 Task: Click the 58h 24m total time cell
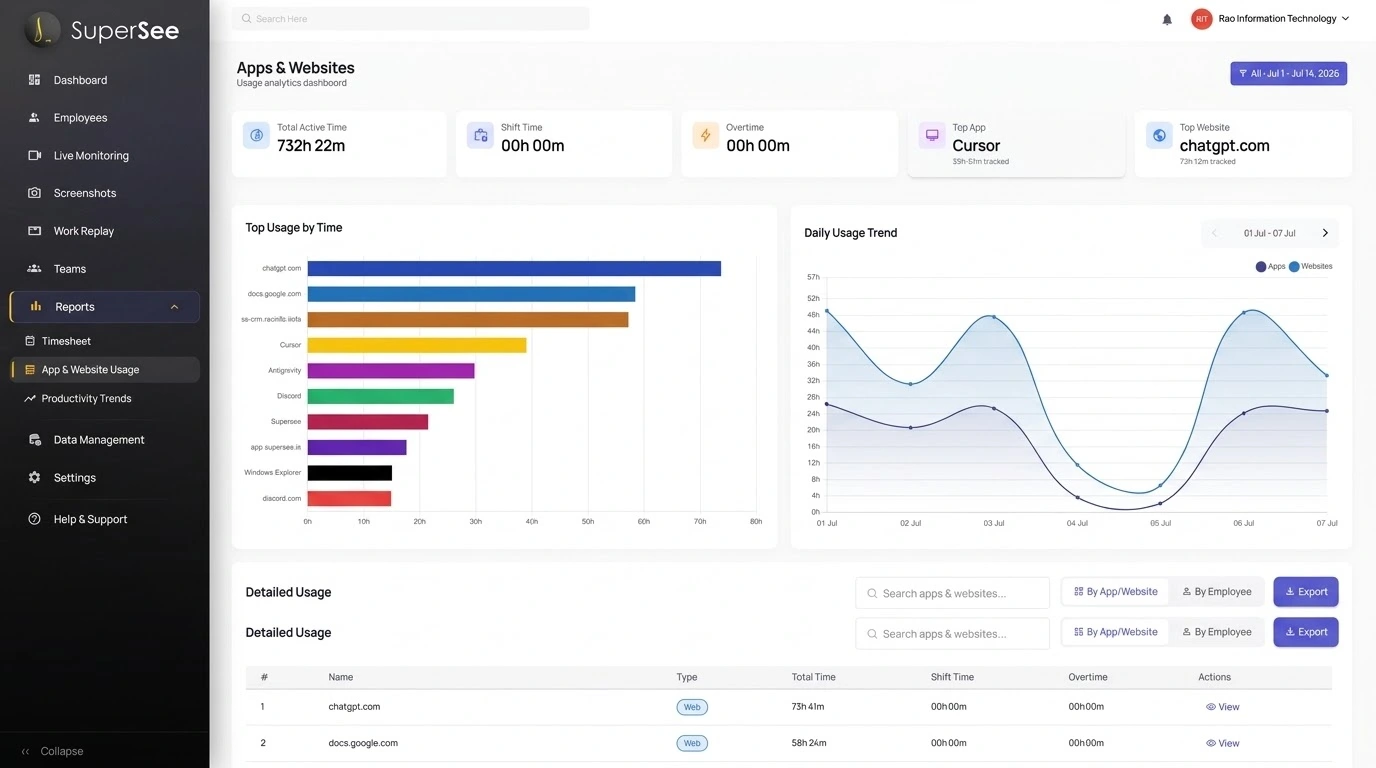(808, 743)
